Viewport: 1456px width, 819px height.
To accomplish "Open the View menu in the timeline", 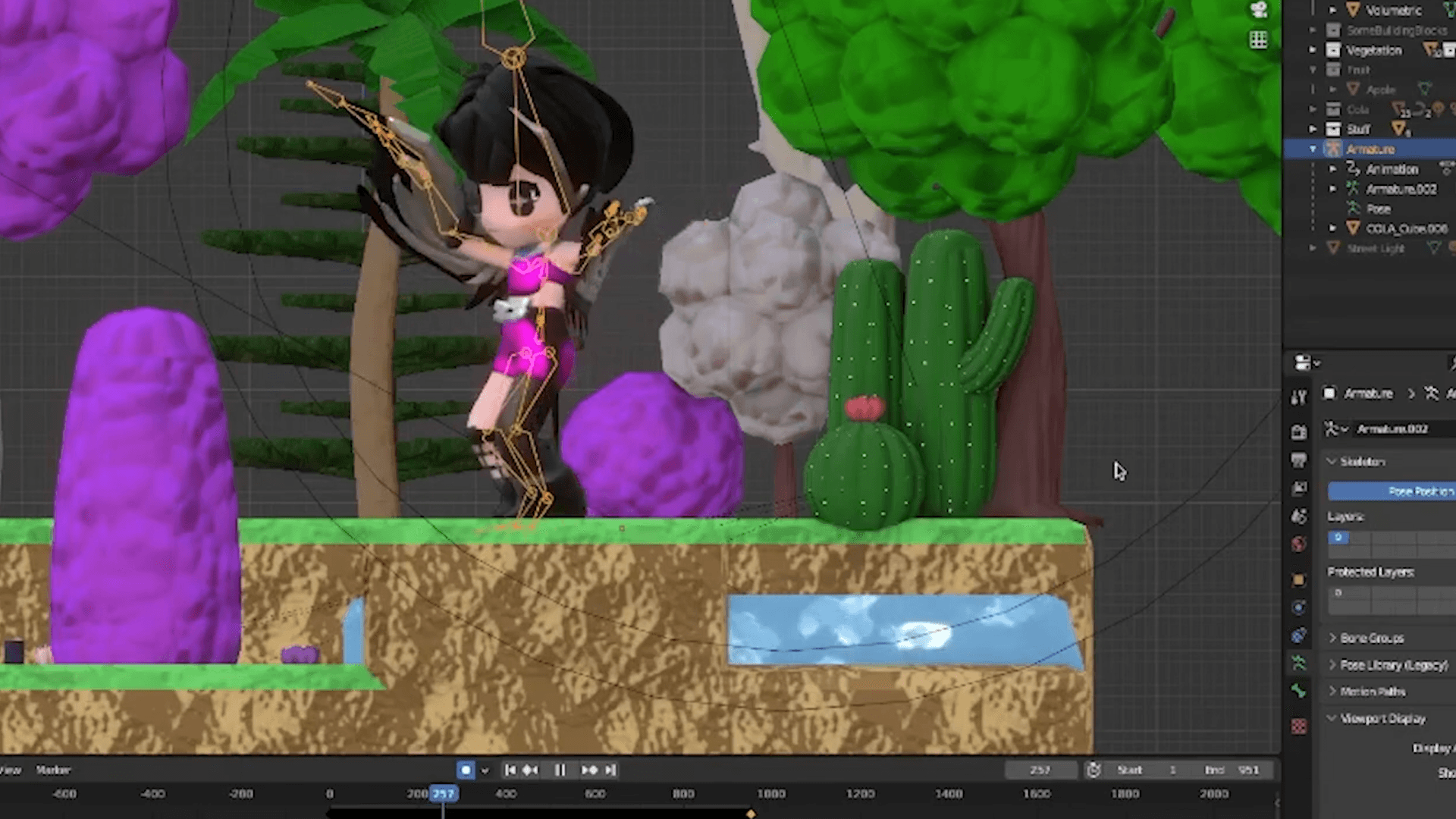I will (11, 770).
